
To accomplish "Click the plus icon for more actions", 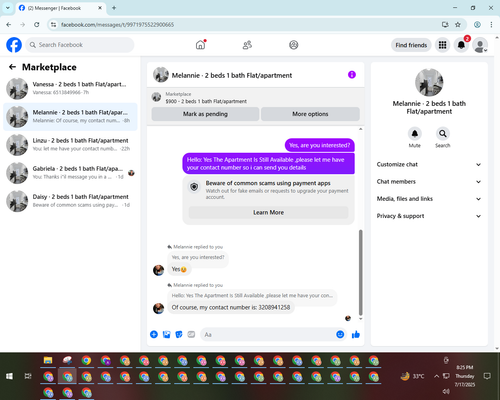I will tap(154, 334).
